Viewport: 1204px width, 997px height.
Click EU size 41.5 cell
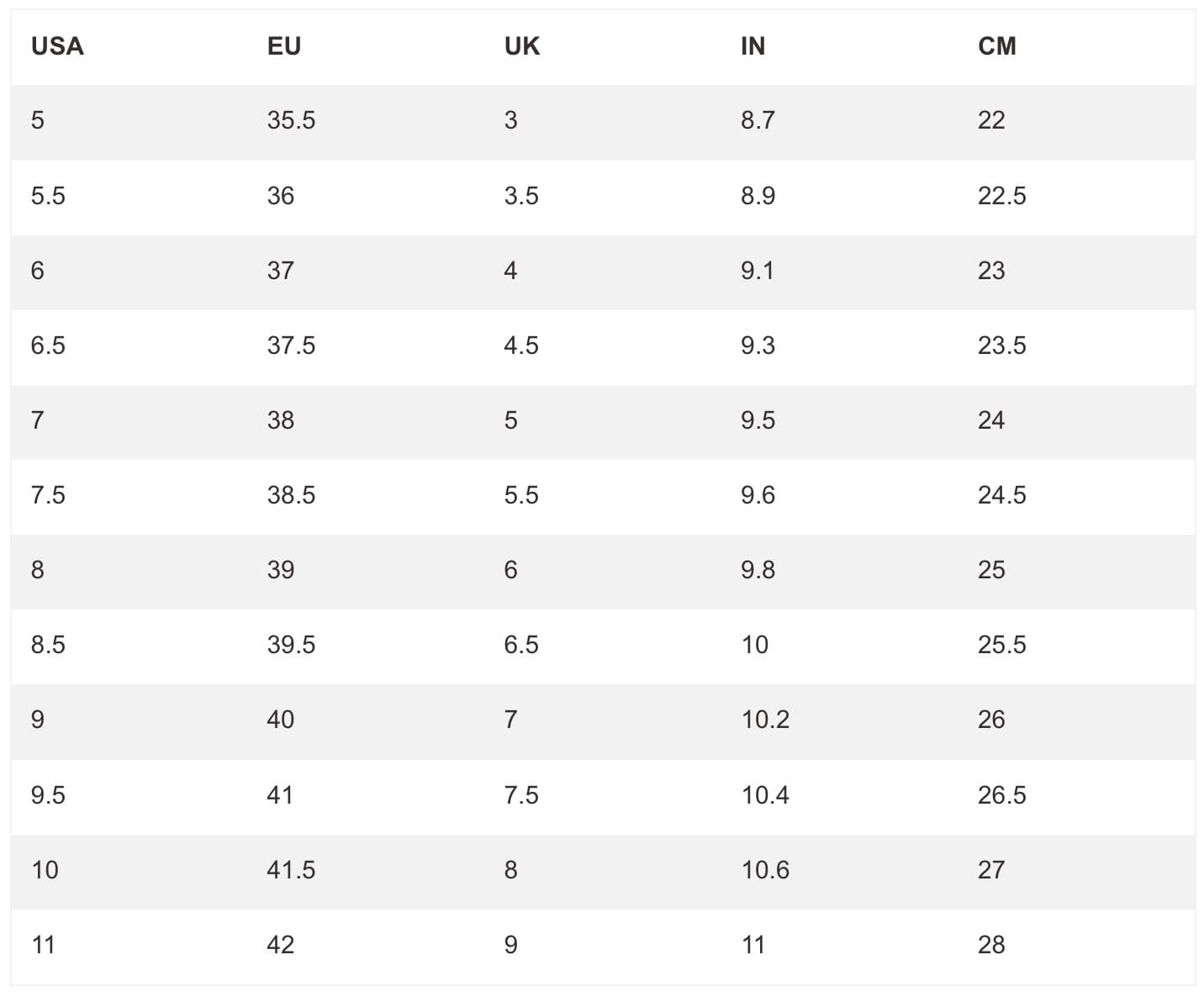click(x=291, y=870)
